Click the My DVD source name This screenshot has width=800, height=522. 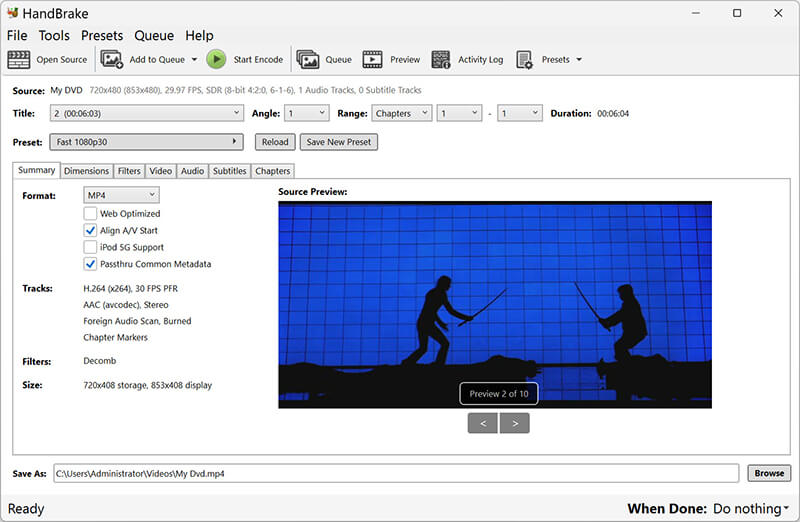[x=66, y=90]
